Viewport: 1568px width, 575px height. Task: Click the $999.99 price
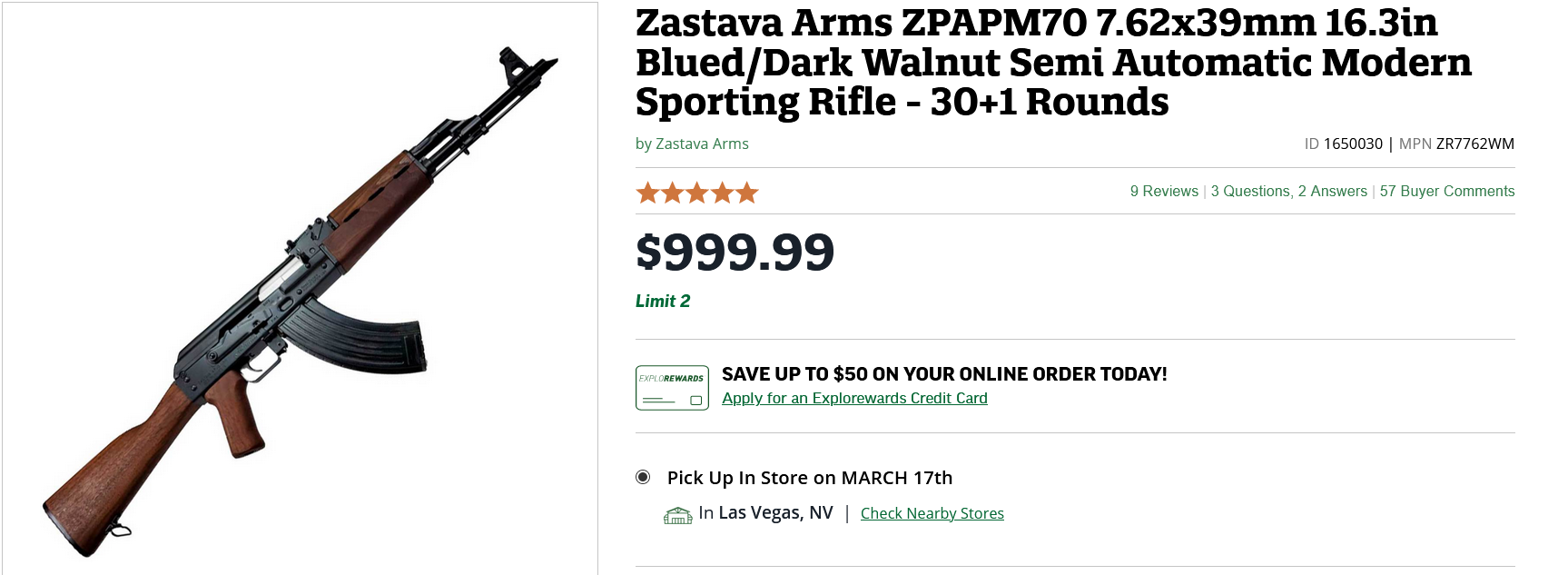pos(735,253)
